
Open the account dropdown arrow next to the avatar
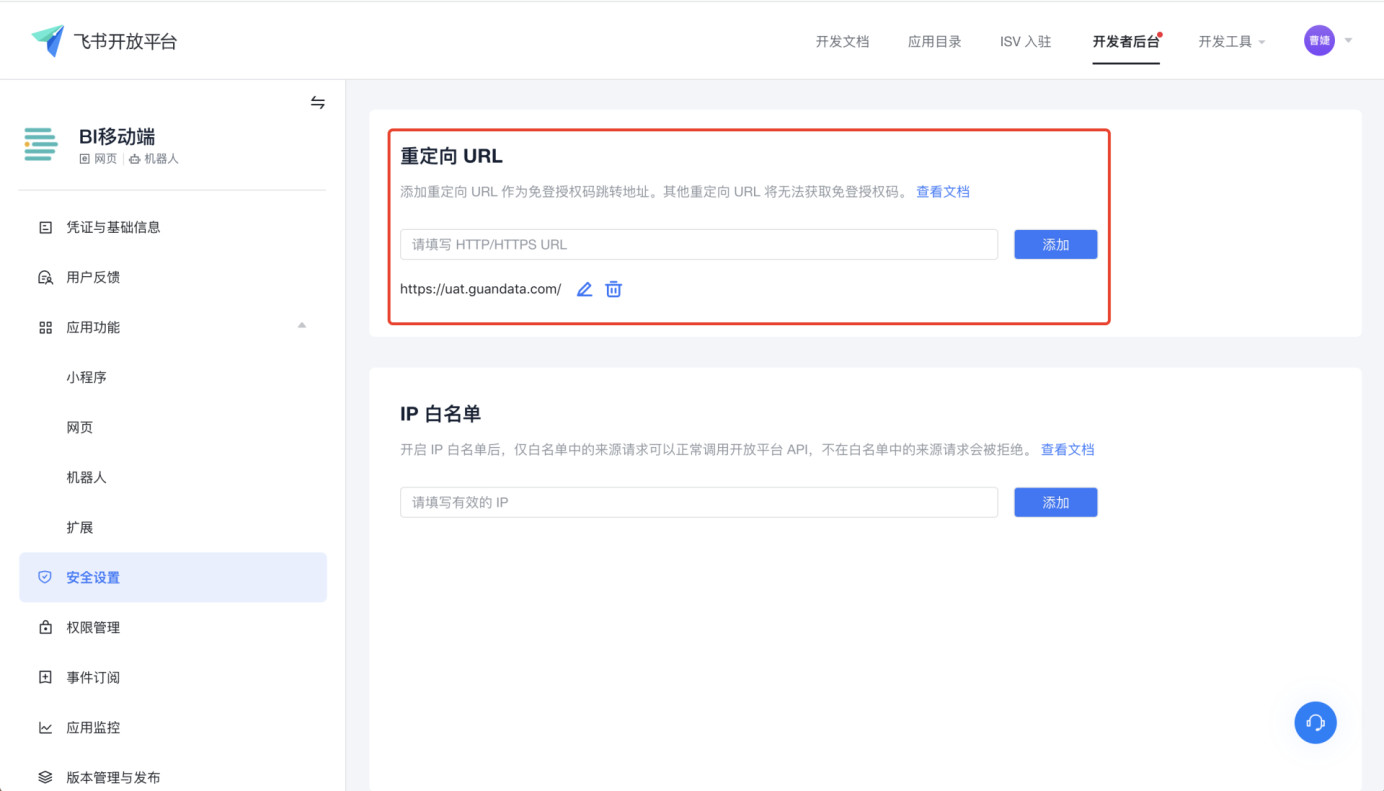(x=1348, y=41)
